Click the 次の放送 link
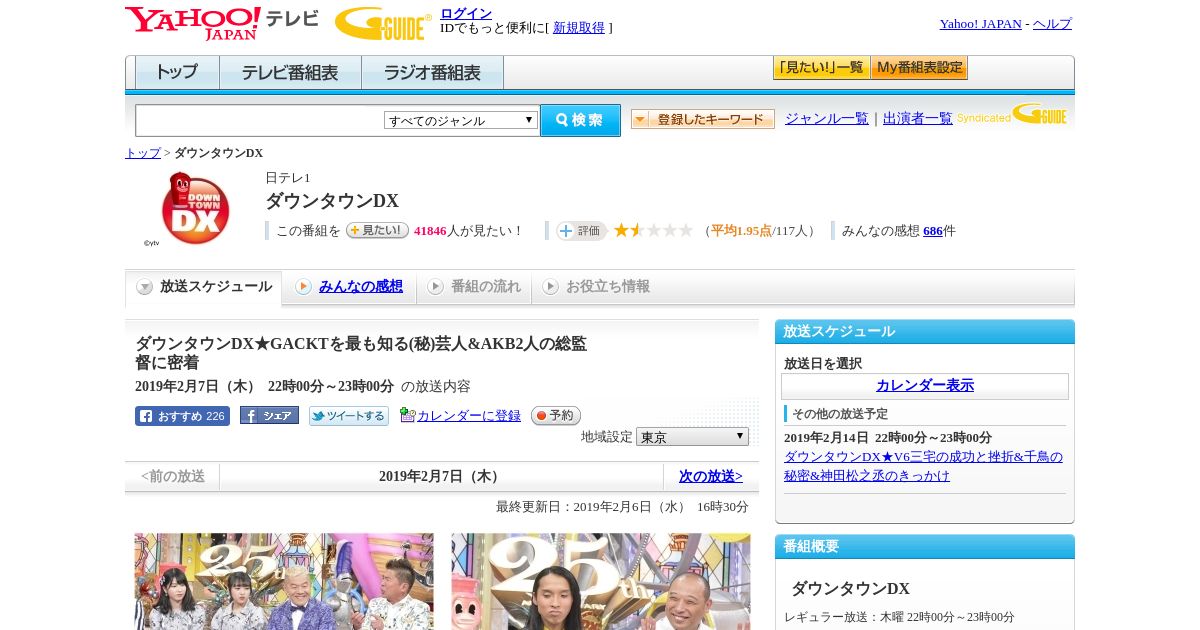Image resolution: width=1200 pixels, height=630 pixels. [711, 477]
